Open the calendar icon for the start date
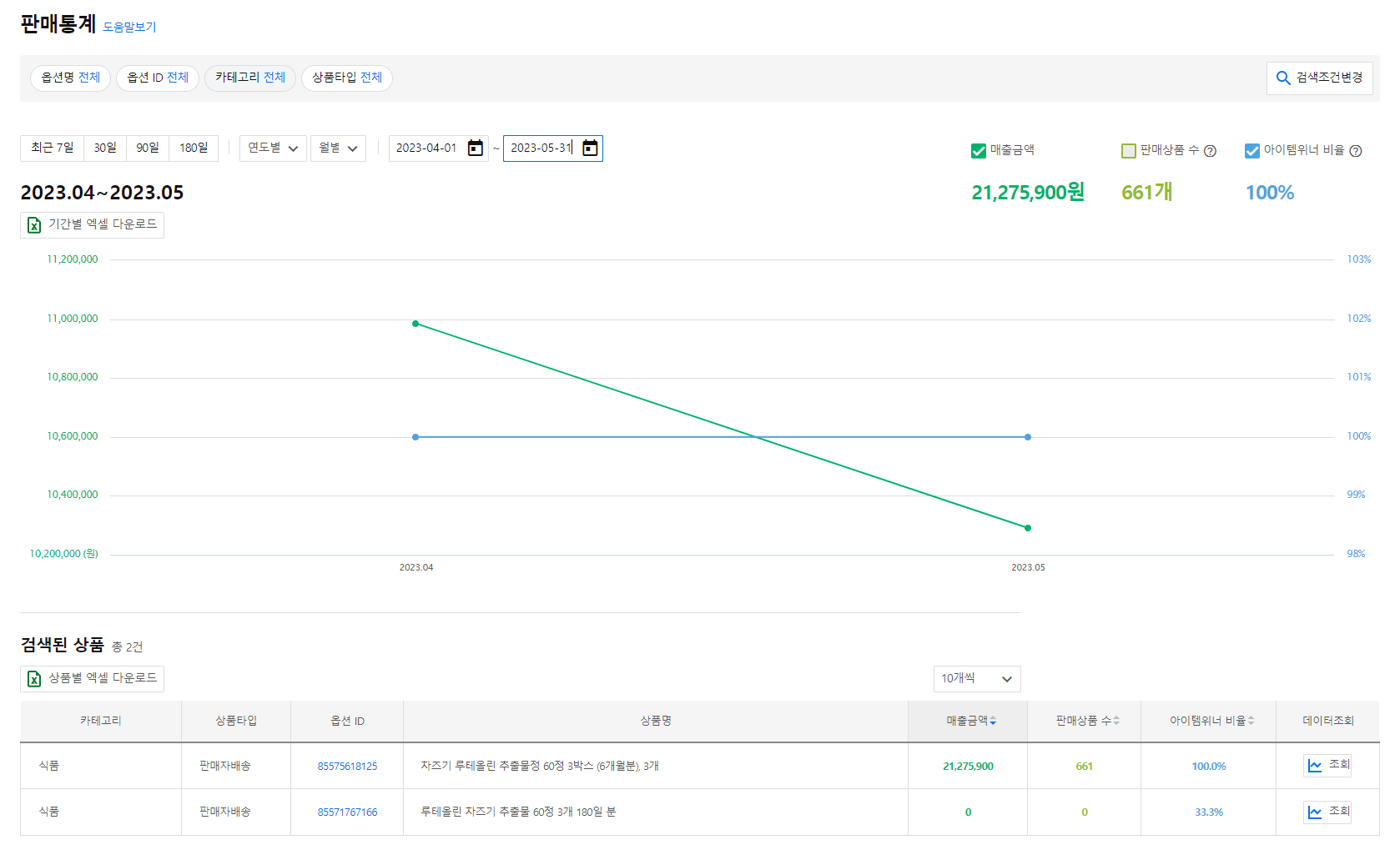 pyautogui.click(x=474, y=148)
